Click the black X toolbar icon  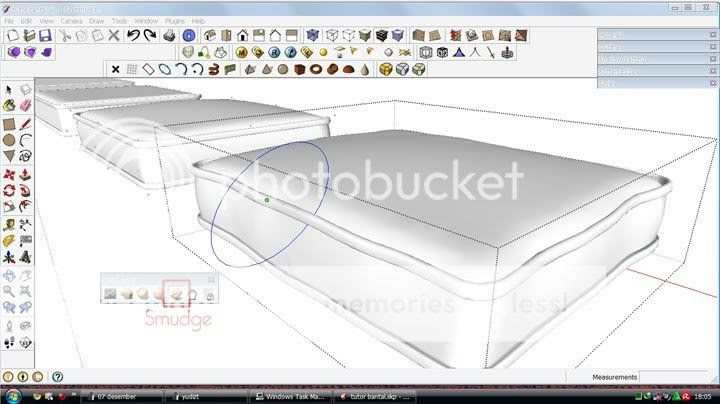[x=115, y=69]
